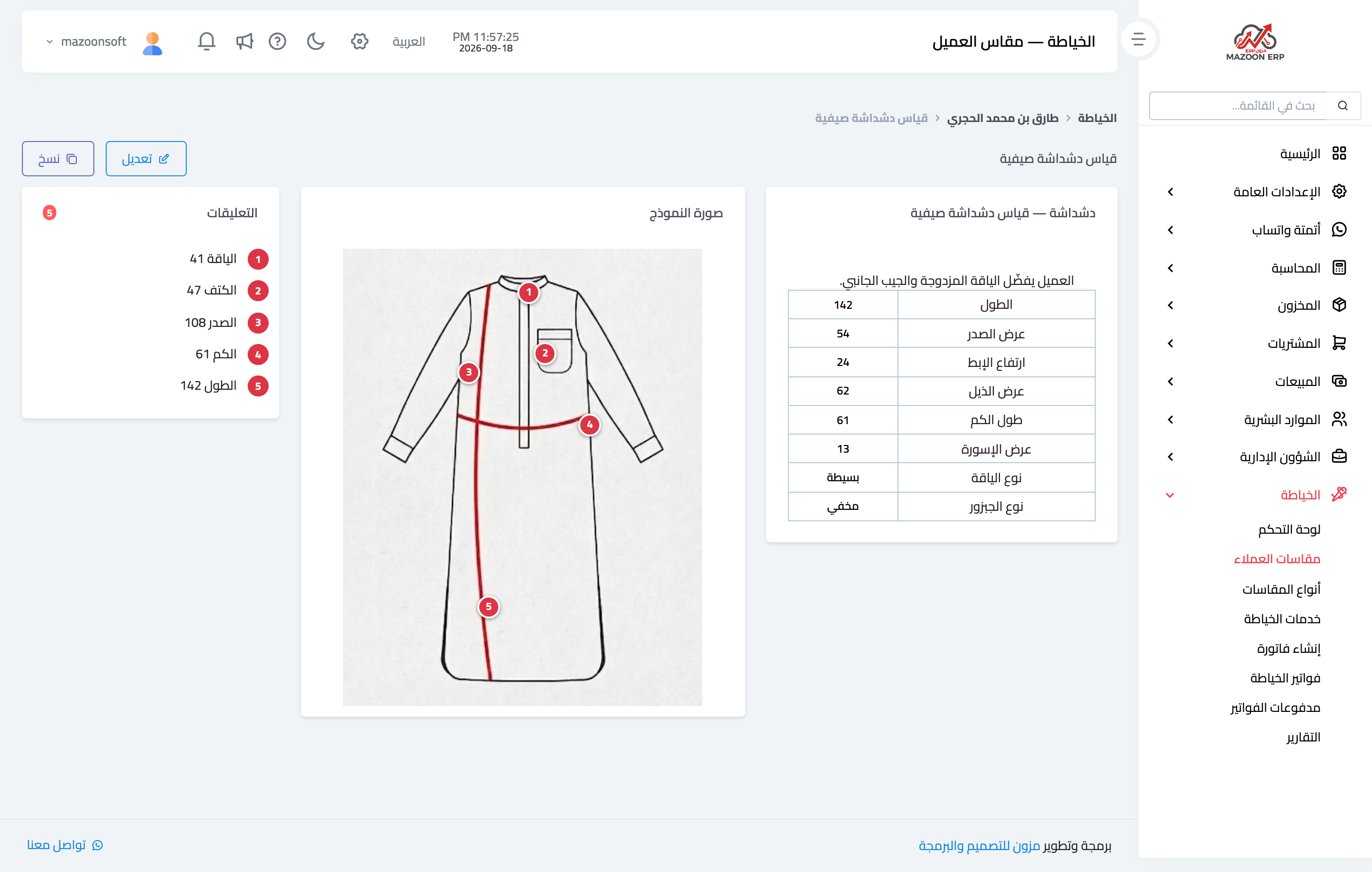Select comment 3 الصدر 108
Viewport: 1372px width, 872px height.
coord(226,323)
